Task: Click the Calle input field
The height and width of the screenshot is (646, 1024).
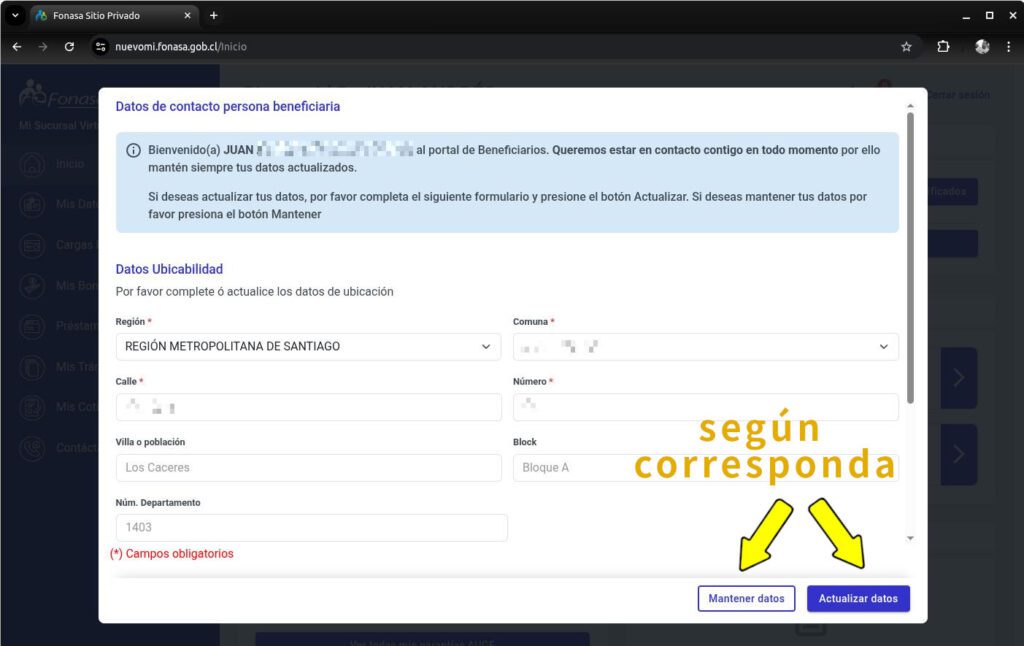Action: click(308, 407)
